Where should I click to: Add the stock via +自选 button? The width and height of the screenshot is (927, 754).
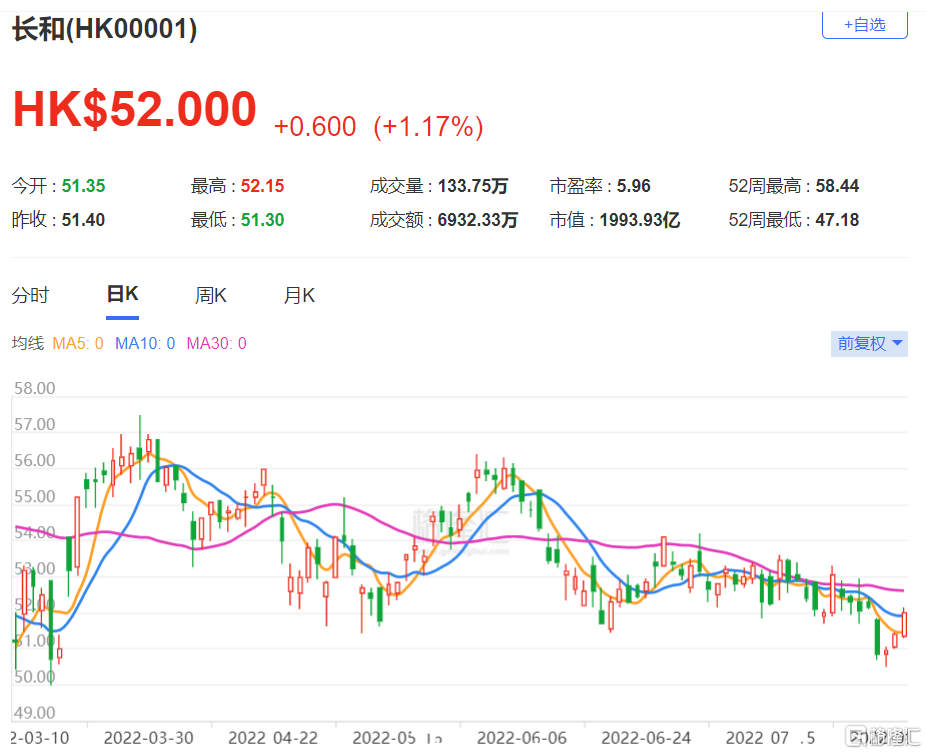(864, 25)
